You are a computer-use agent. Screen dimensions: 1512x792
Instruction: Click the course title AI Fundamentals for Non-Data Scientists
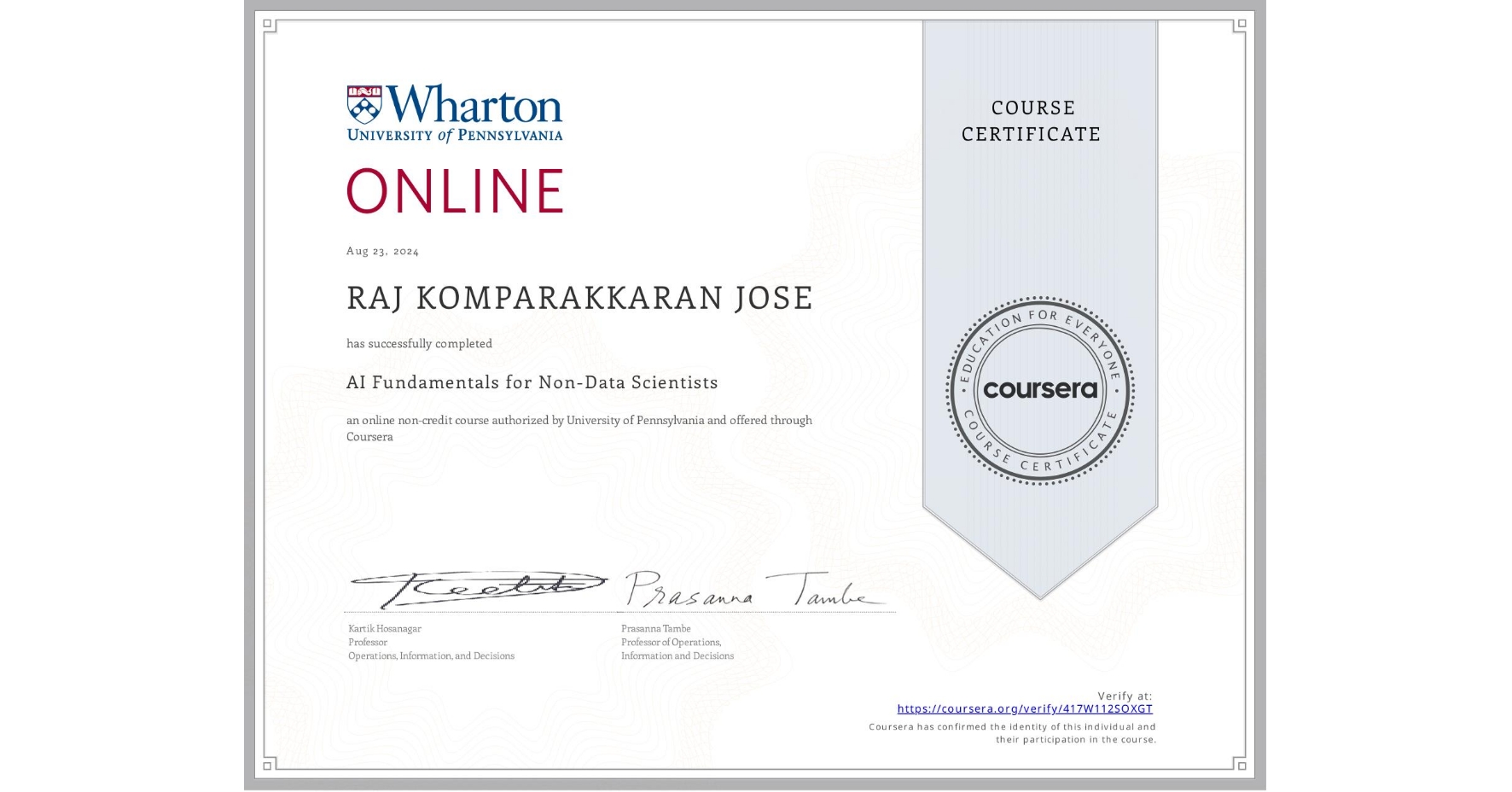[532, 381]
